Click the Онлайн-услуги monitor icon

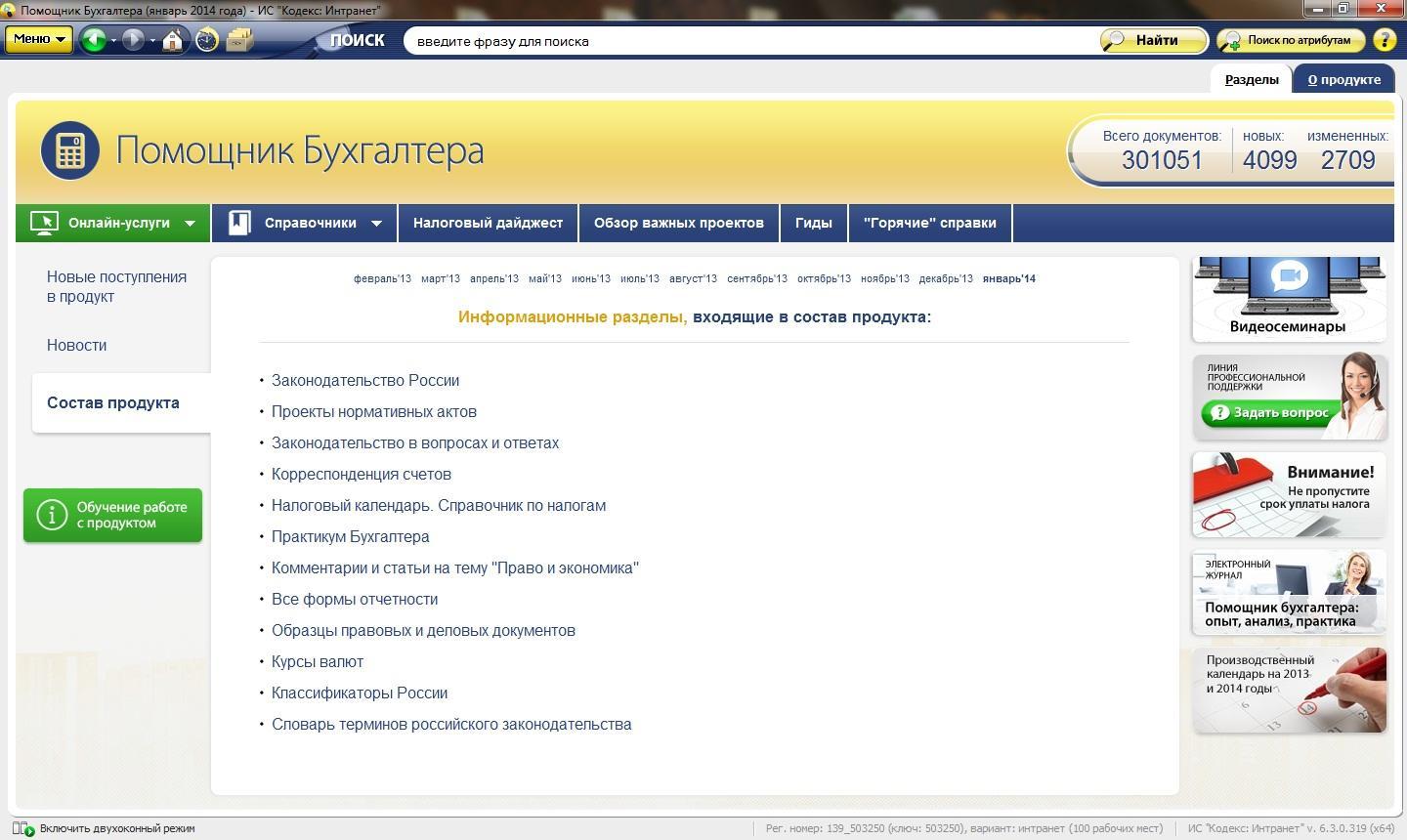44,223
